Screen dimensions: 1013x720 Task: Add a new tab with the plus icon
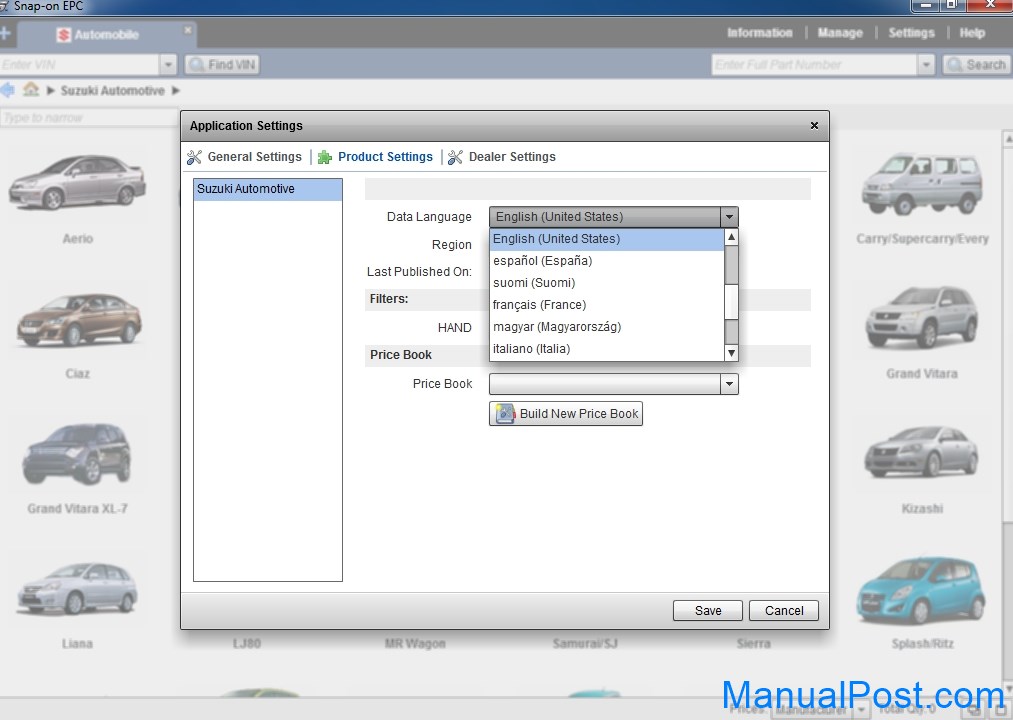click(5, 33)
